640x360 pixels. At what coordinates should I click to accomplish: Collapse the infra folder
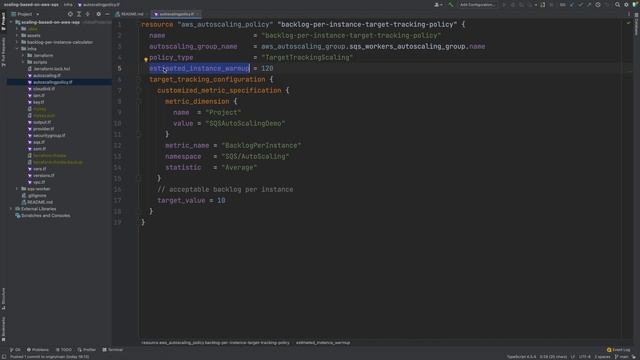17,49
